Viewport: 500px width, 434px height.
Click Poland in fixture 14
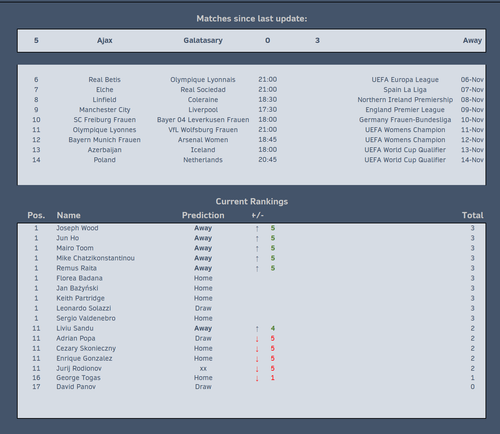tap(105, 160)
